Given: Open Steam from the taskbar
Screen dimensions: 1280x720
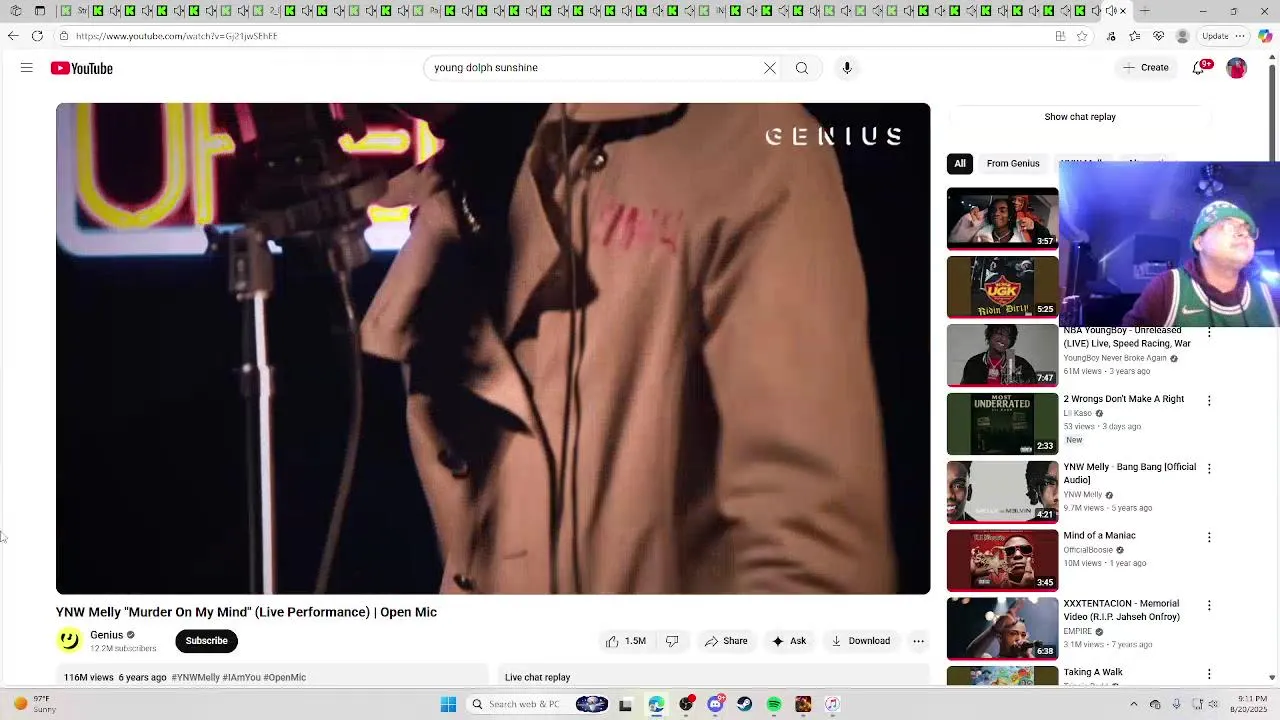Looking at the screenshot, I should 745,704.
